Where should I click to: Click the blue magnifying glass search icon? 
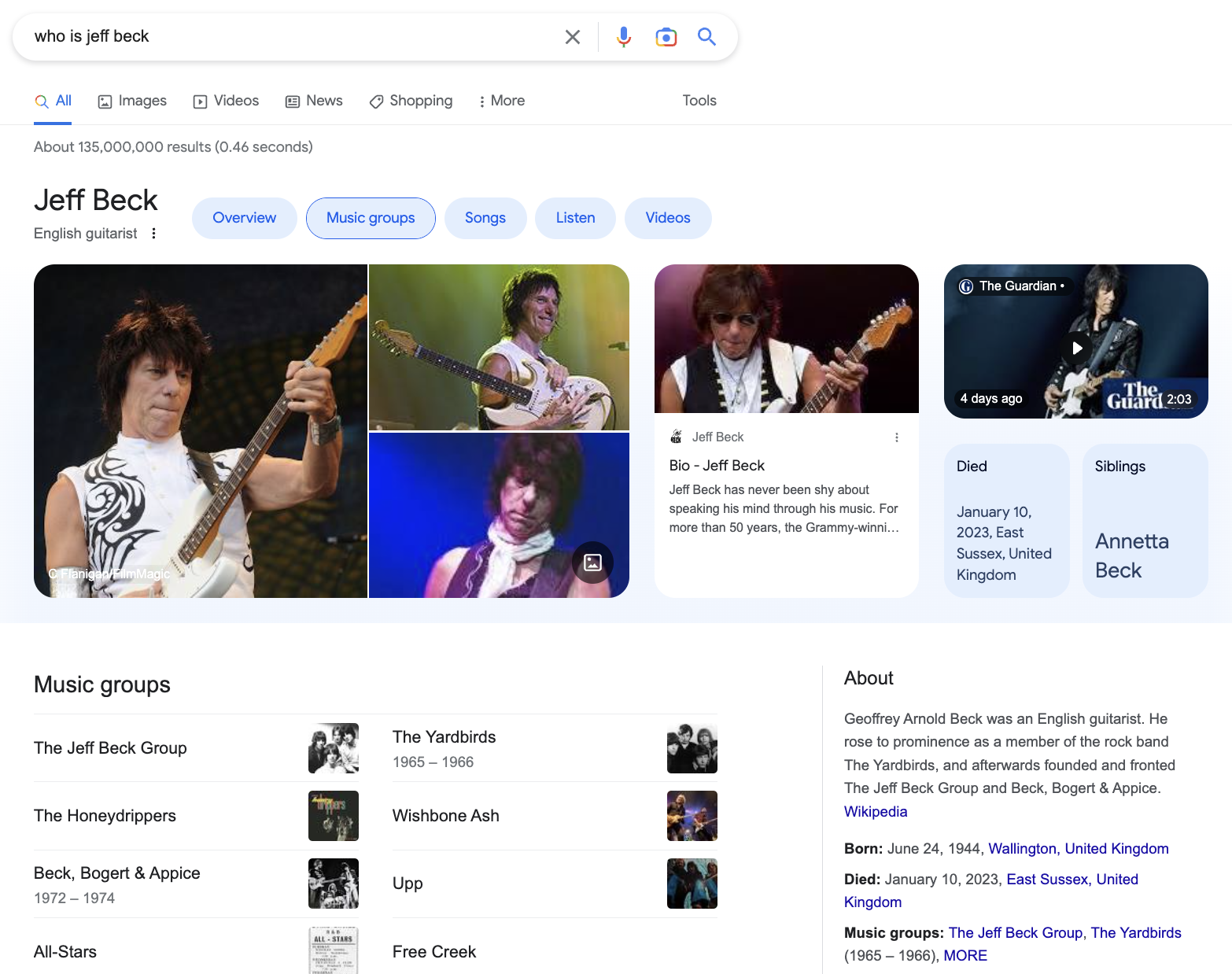pos(706,36)
